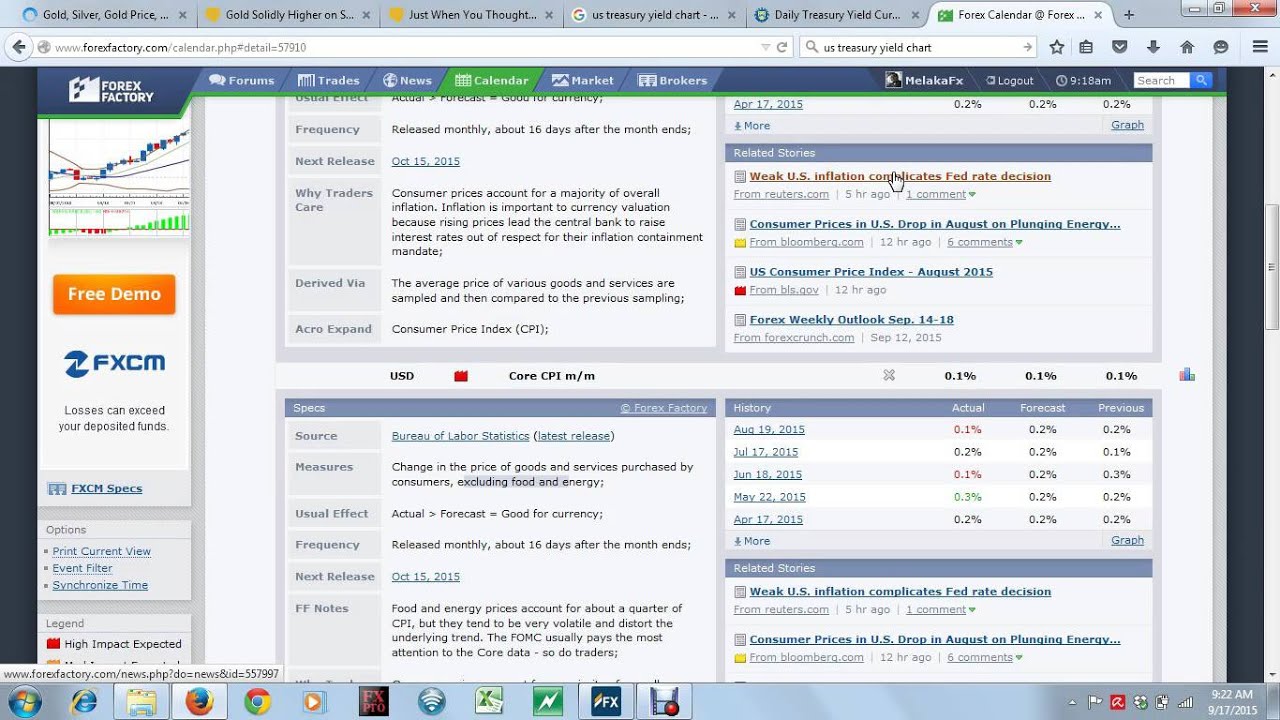Open the URL history dropdown arrow
This screenshot has width=1280, height=720.
pos(765,47)
